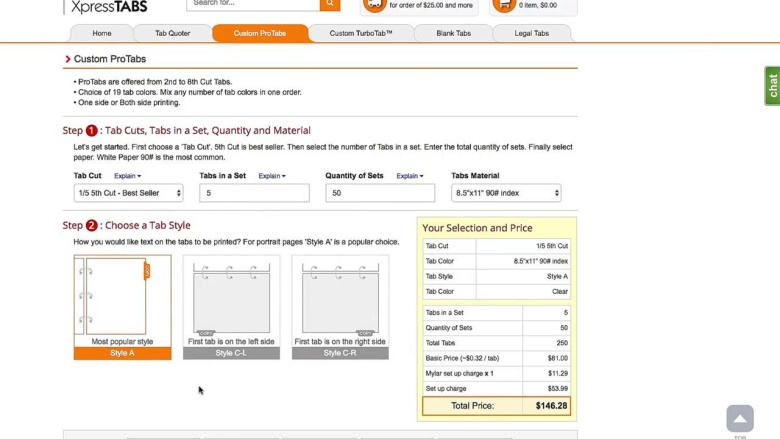Click the Total Price value $146.28
The width and height of the screenshot is (780, 439).
[x=551, y=406]
